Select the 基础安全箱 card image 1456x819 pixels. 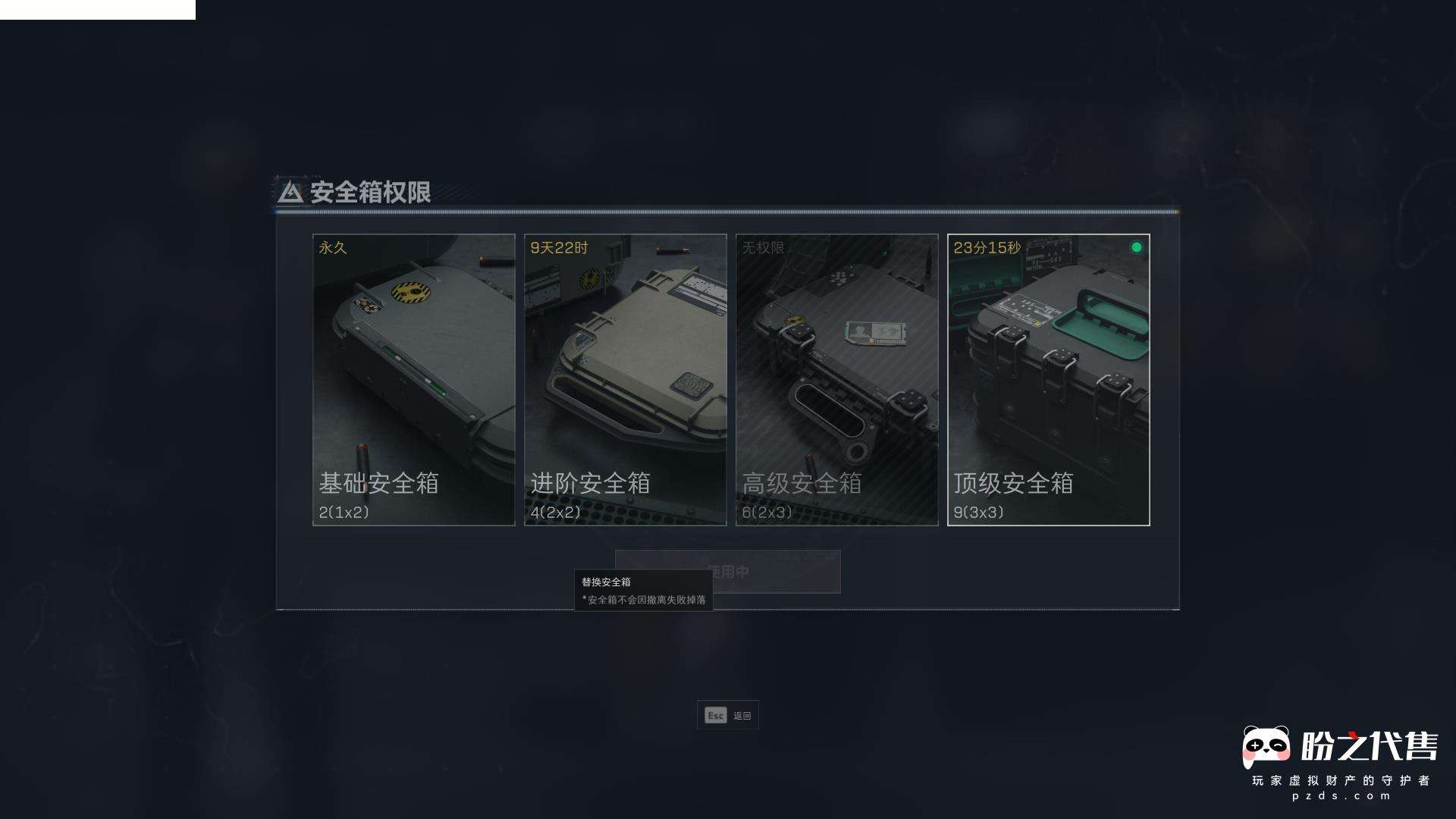(x=414, y=380)
